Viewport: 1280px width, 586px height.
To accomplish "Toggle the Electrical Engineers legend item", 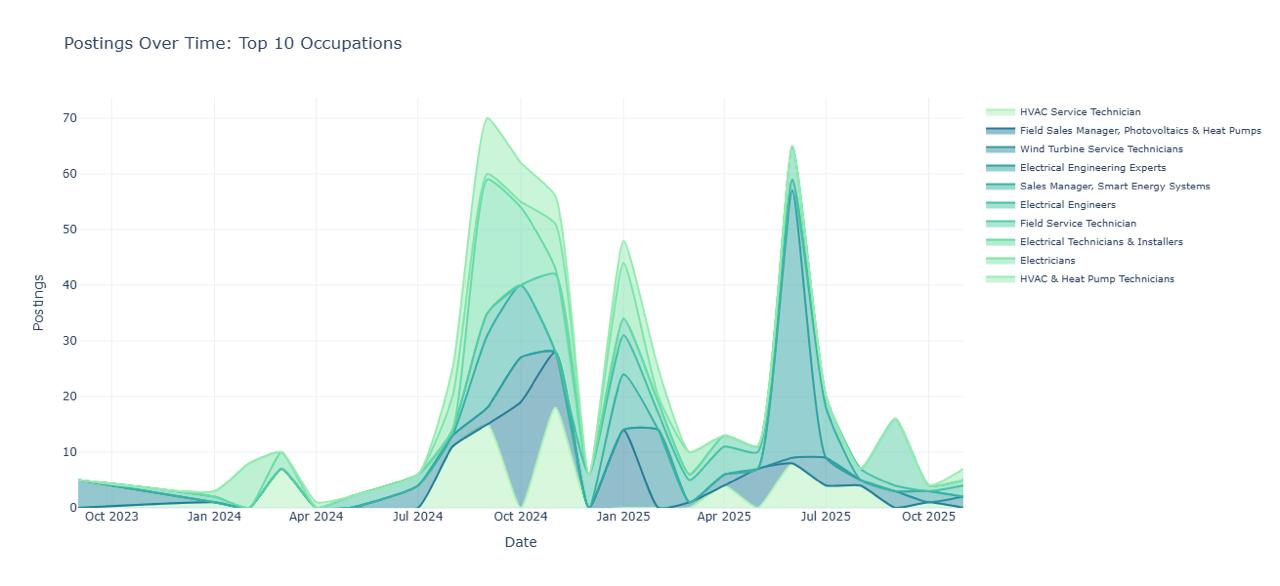I will pos(1067,205).
